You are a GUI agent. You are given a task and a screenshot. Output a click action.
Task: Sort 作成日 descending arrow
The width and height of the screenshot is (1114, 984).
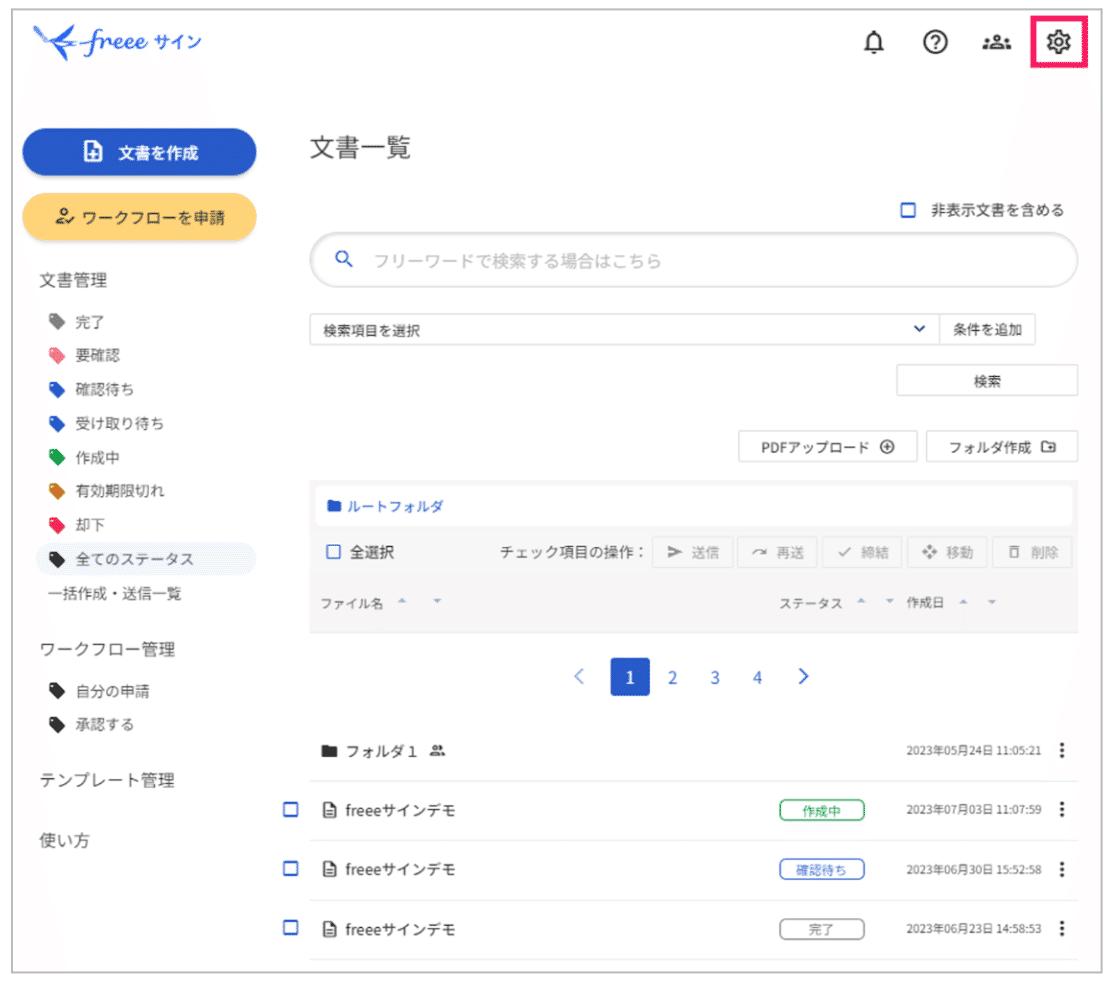coord(992,602)
